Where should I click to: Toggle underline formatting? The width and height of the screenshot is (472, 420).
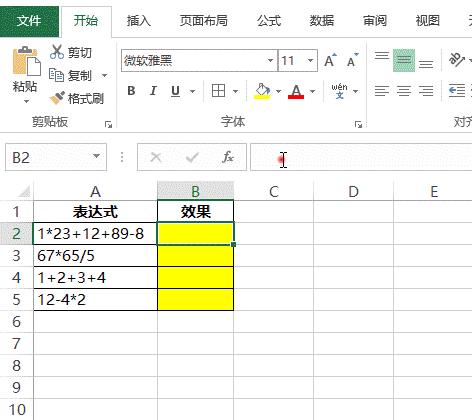point(175,91)
